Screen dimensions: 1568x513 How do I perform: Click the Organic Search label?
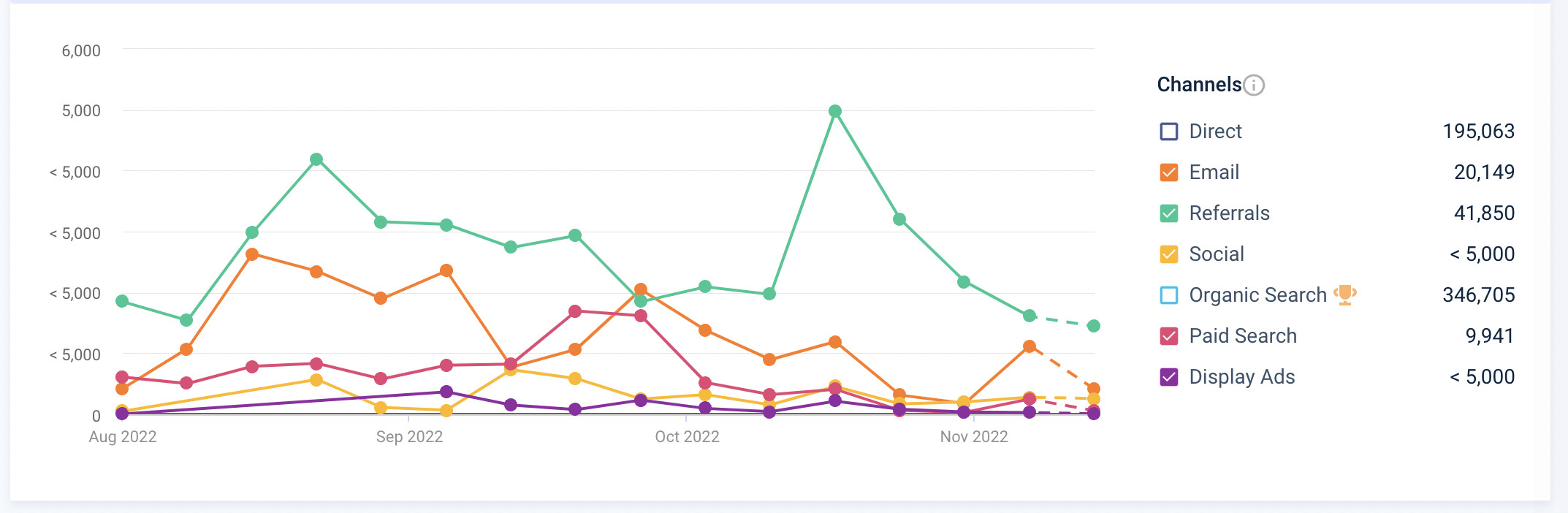1257,295
